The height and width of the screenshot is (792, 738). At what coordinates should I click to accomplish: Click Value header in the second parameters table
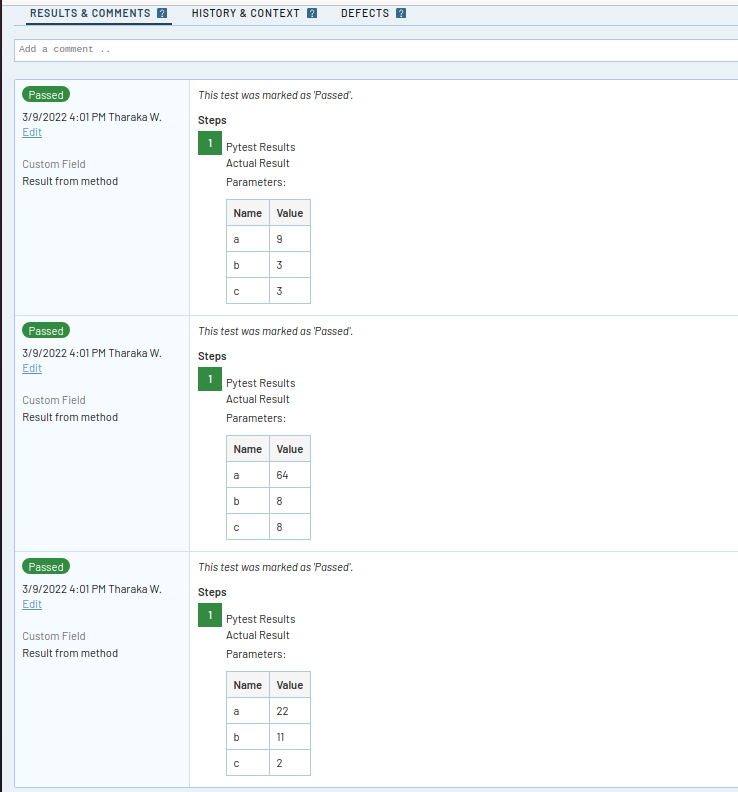(x=289, y=449)
